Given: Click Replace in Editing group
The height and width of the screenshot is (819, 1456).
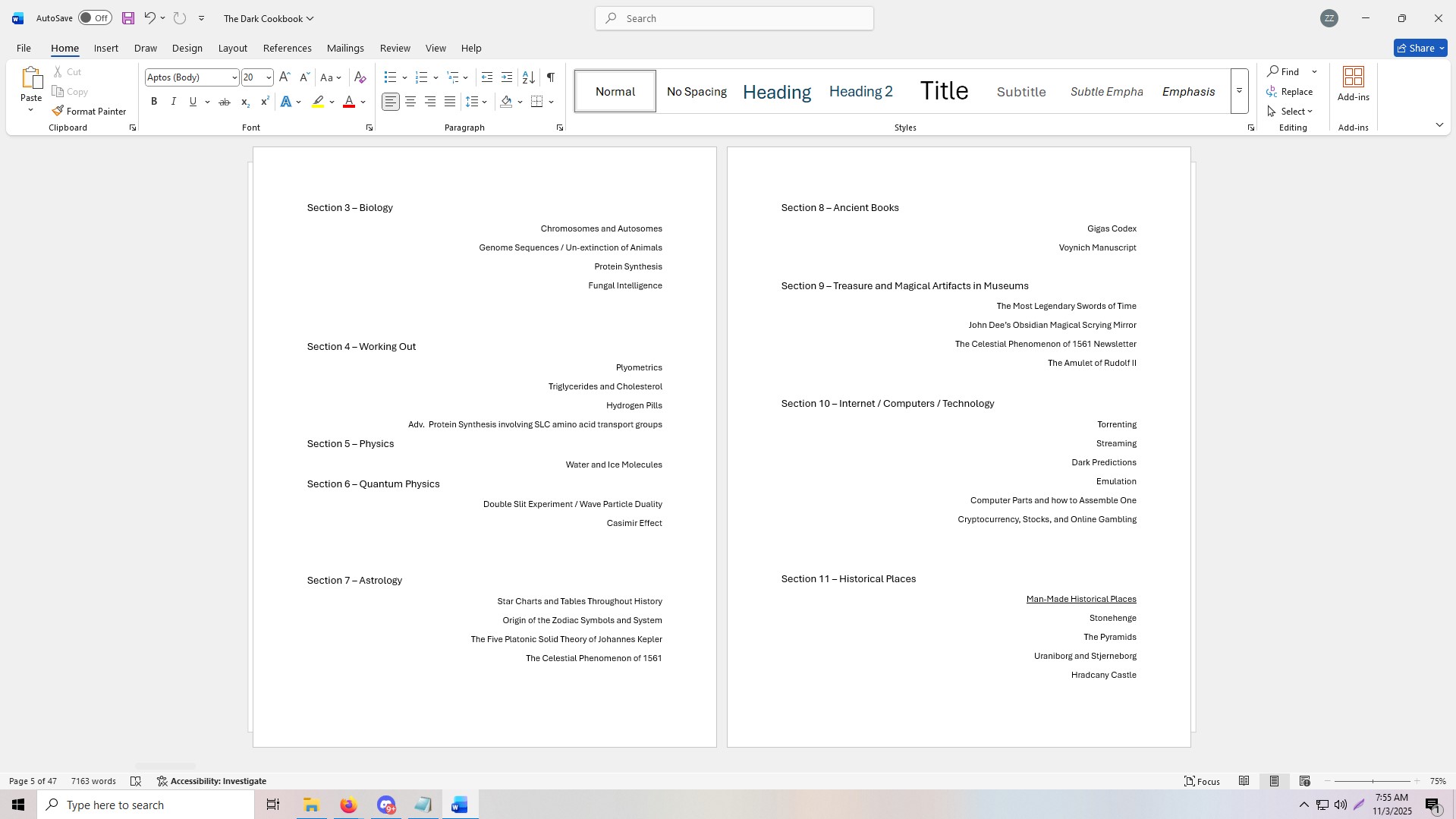Looking at the screenshot, I should click(1290, 91).
